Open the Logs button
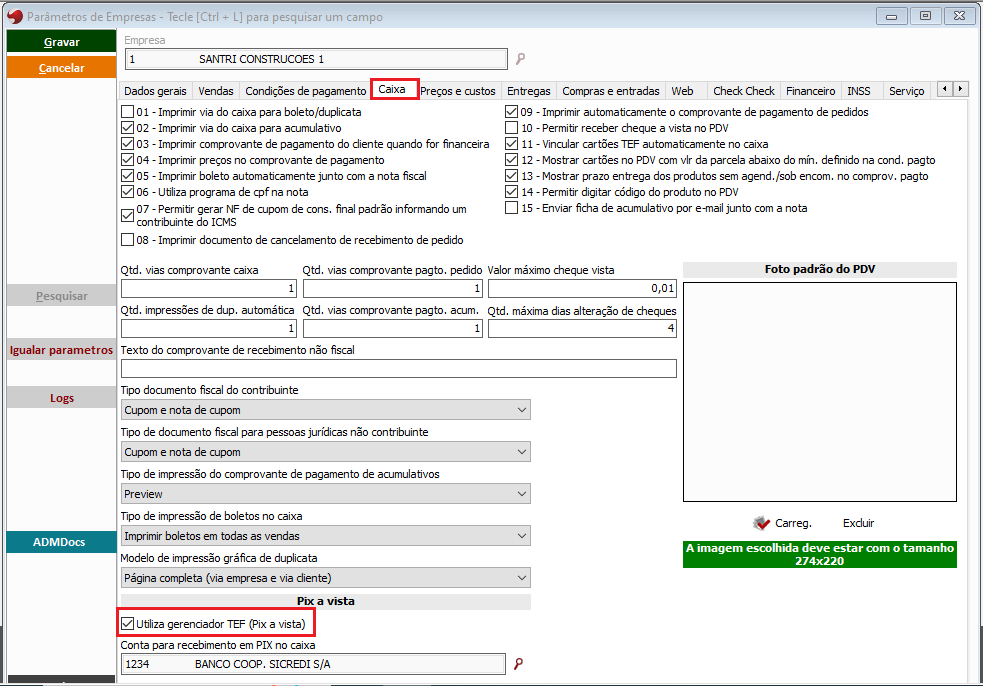983x686 pixels. (61, 398)
